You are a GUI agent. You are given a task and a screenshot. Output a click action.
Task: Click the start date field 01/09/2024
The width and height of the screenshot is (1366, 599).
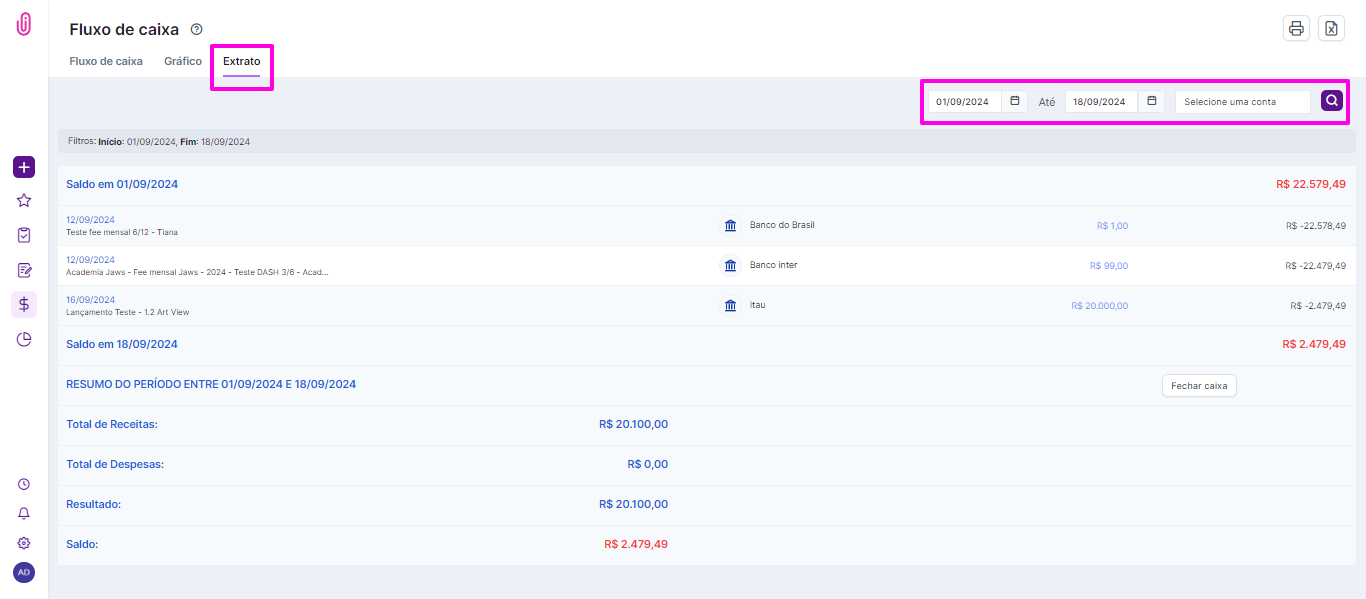point(965,101)
